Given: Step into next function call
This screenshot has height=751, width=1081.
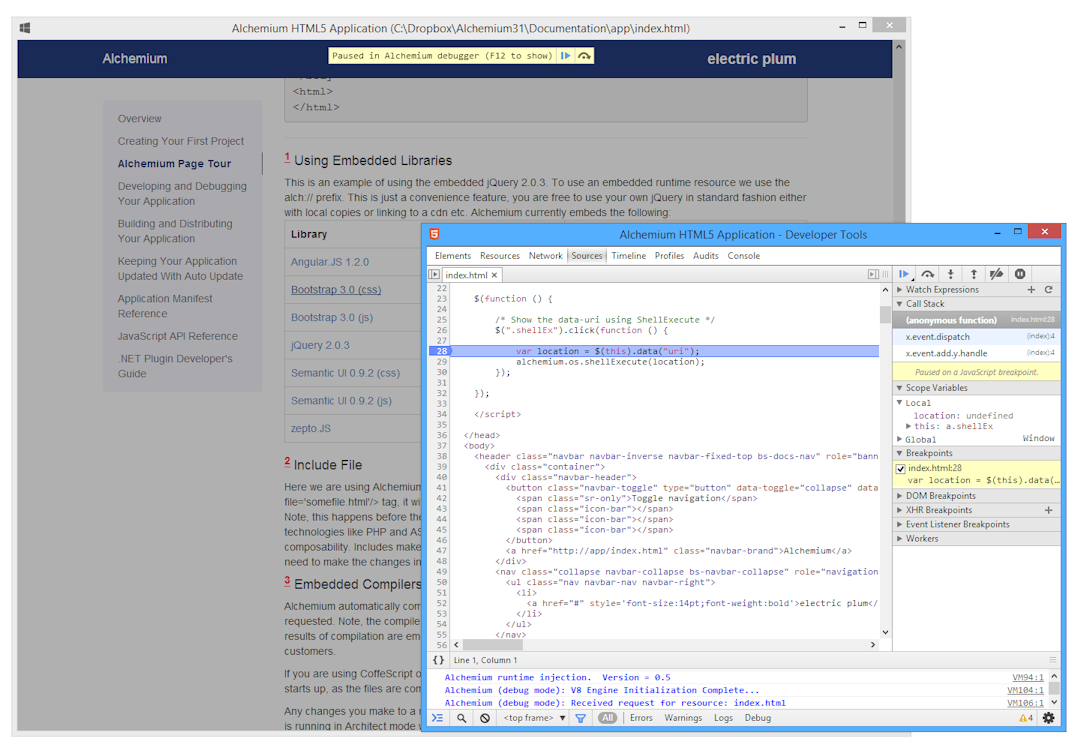Looking at the screenshot, I should (x=951, y=274).
